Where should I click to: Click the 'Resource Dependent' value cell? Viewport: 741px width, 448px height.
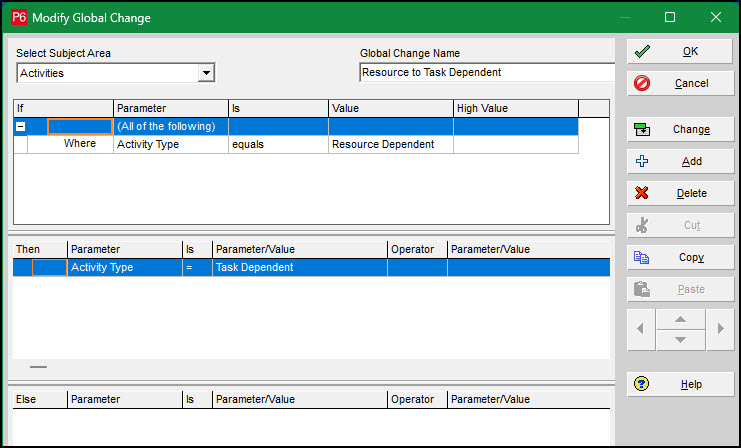[391, 144]
